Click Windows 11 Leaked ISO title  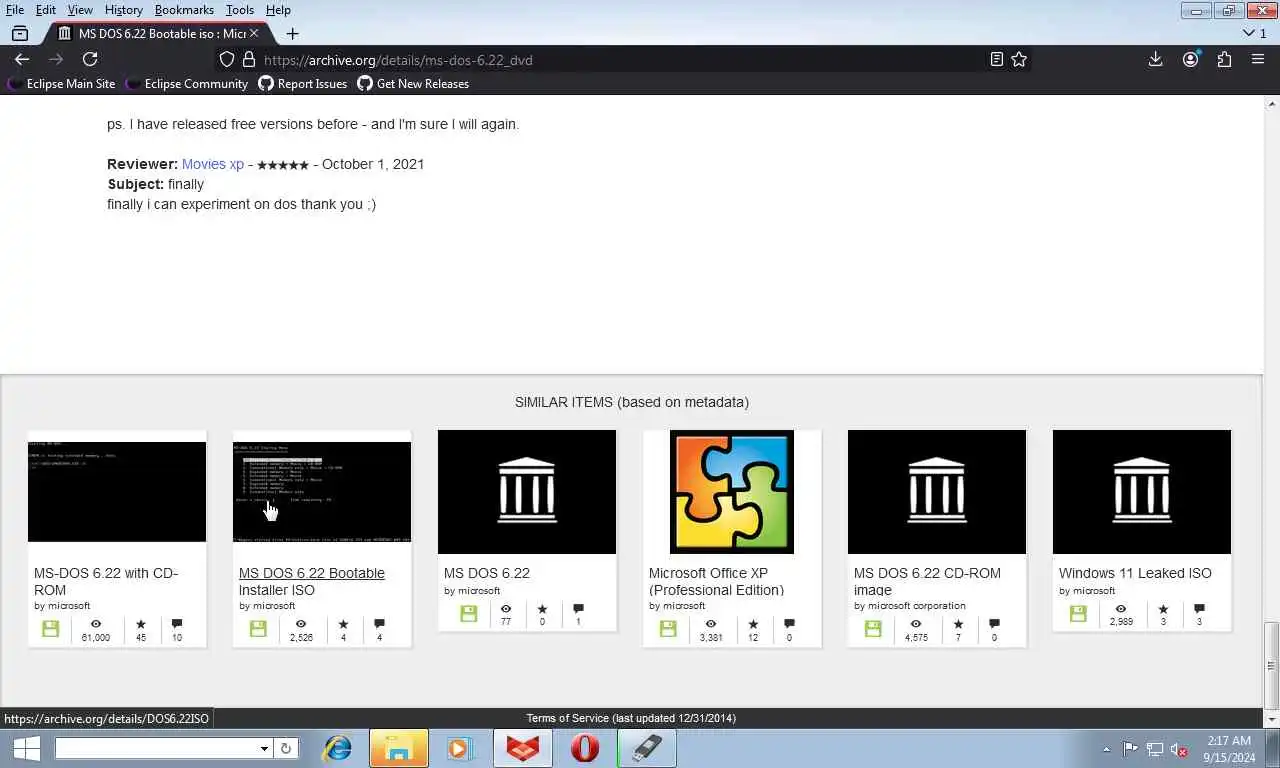(1135, 573)
